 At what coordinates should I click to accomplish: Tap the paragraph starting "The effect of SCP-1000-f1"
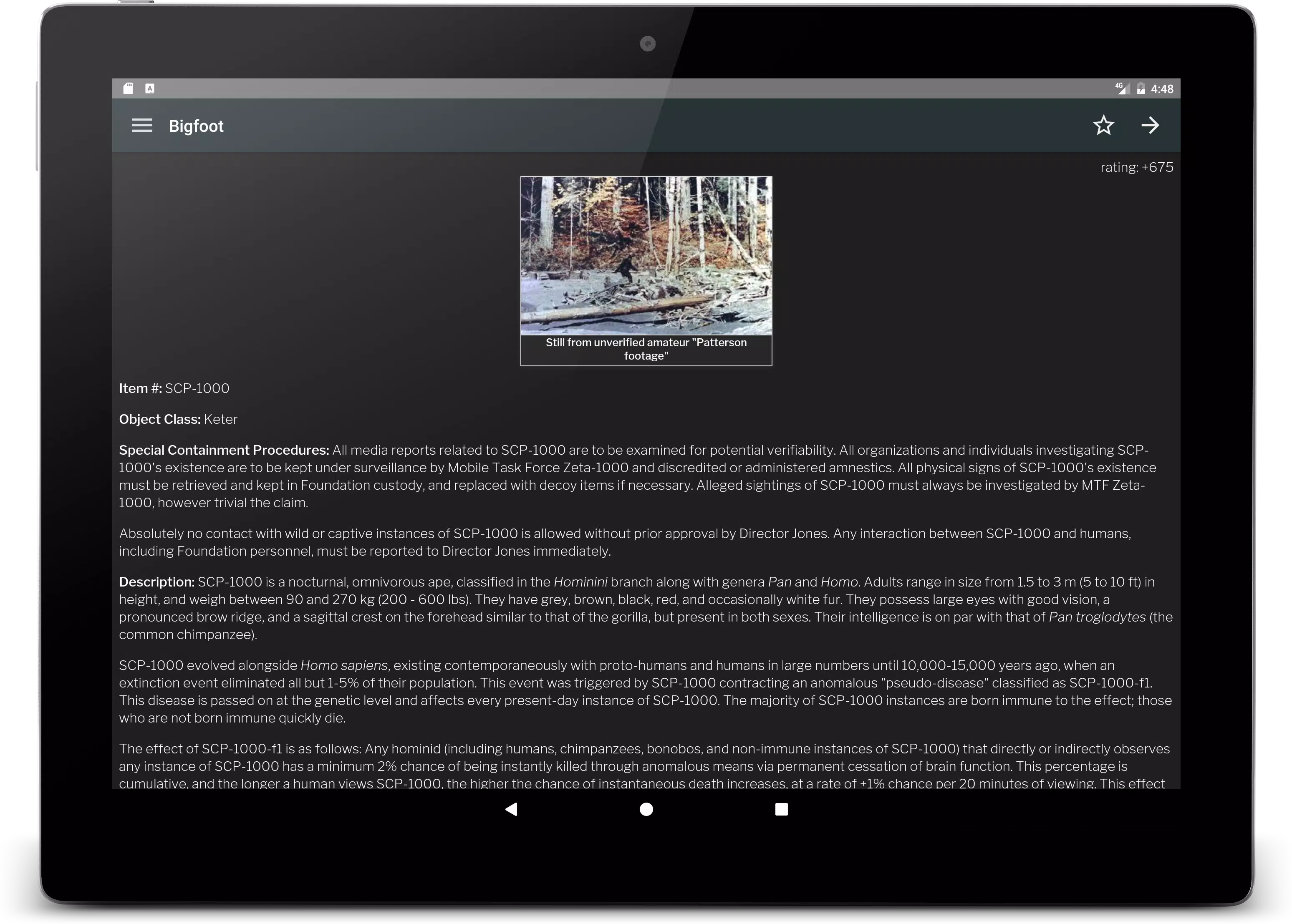pos(644,766)
